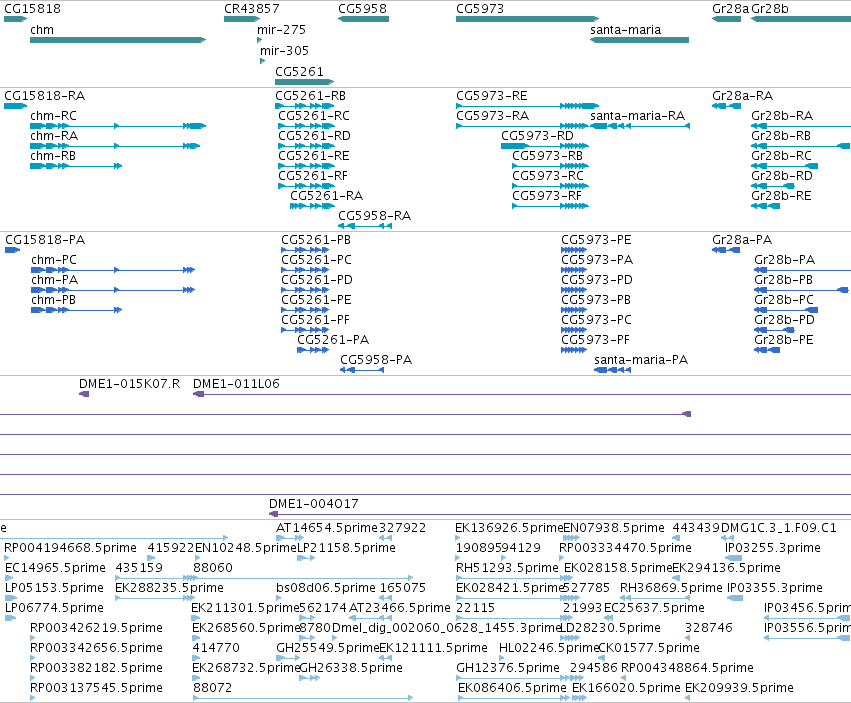Select the EC14965.5prime EST label

[55, 568]
